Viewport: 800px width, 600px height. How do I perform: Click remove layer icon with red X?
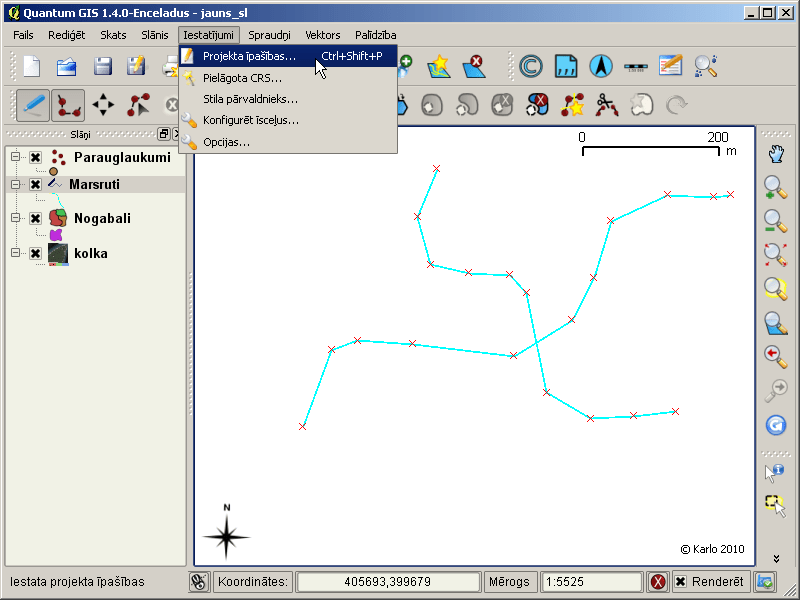474,66
